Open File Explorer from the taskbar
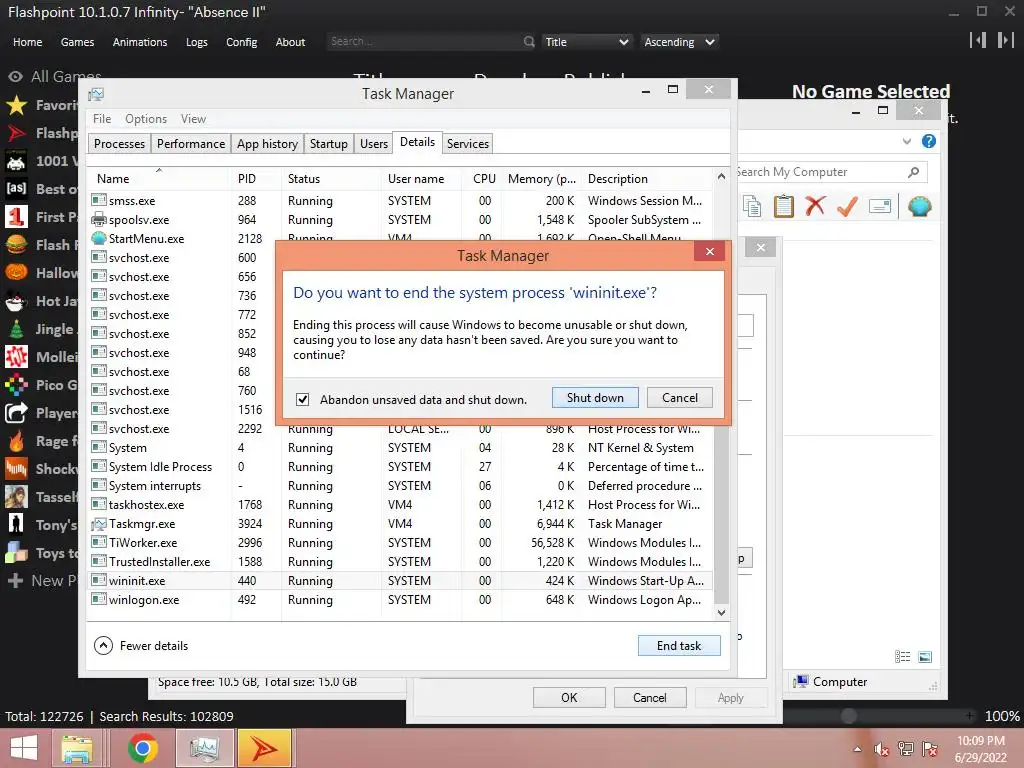Screen dimensions: 1024x768 77,748
